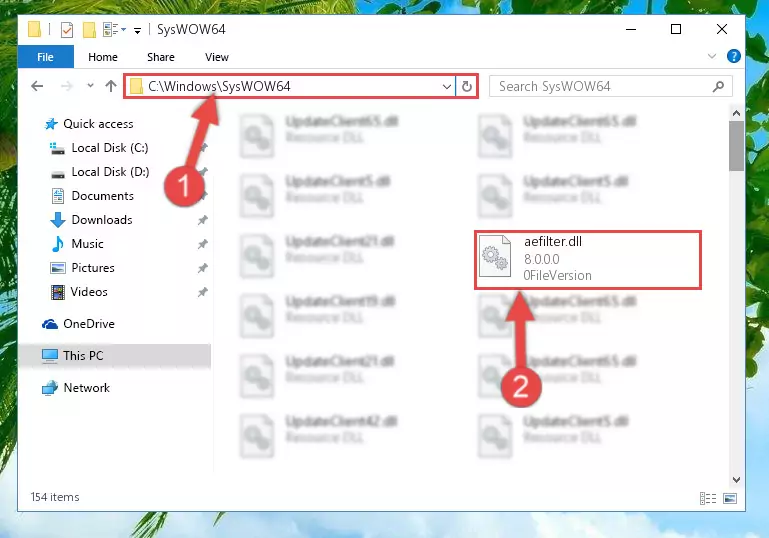Image resolution: width=769 pixels, height=538 pixels.
Task: Click the OneDrive cloud icon
Action: [x=50, y=324]
